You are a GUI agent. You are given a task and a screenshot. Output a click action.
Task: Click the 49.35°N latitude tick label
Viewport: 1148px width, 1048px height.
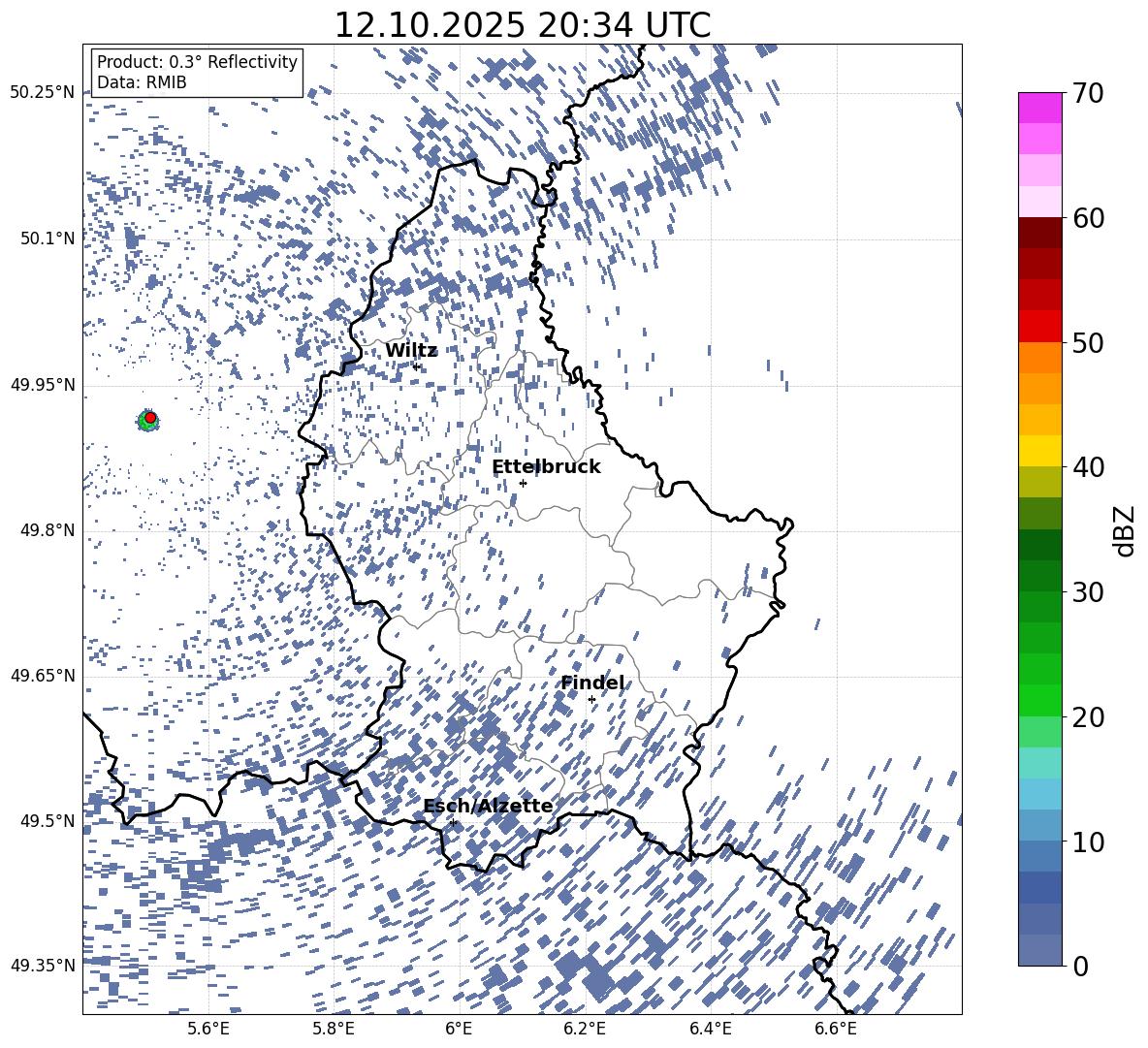(43, 966)
